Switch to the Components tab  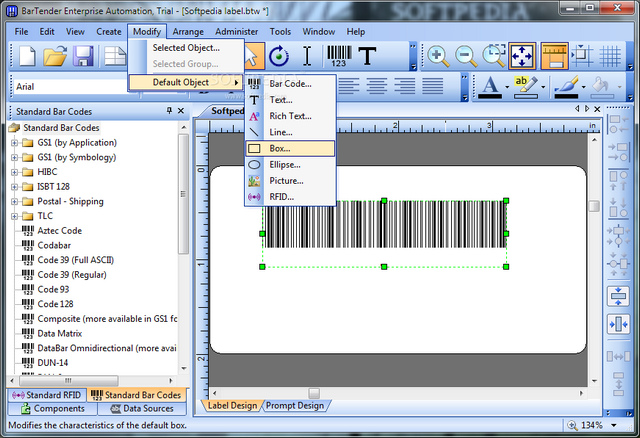click(x=52, y=409)
